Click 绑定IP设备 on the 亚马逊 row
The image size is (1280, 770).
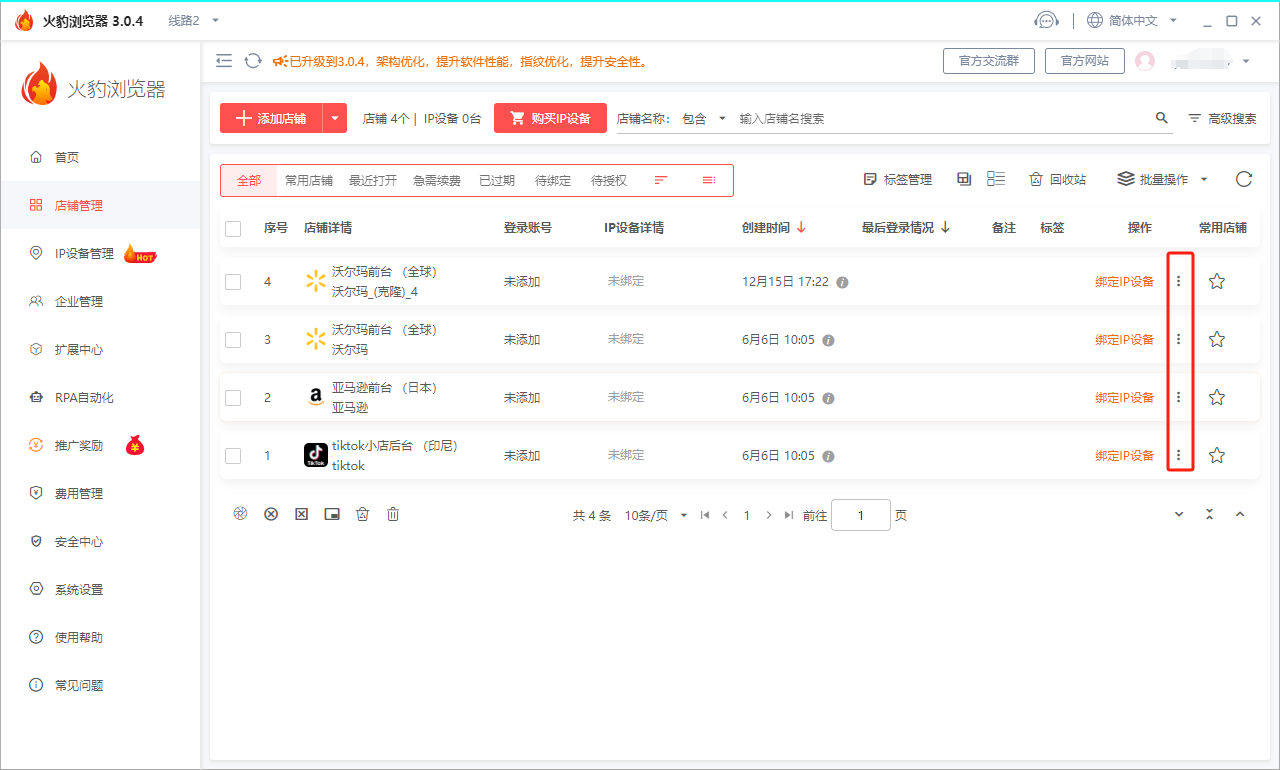click(1124, 397)
